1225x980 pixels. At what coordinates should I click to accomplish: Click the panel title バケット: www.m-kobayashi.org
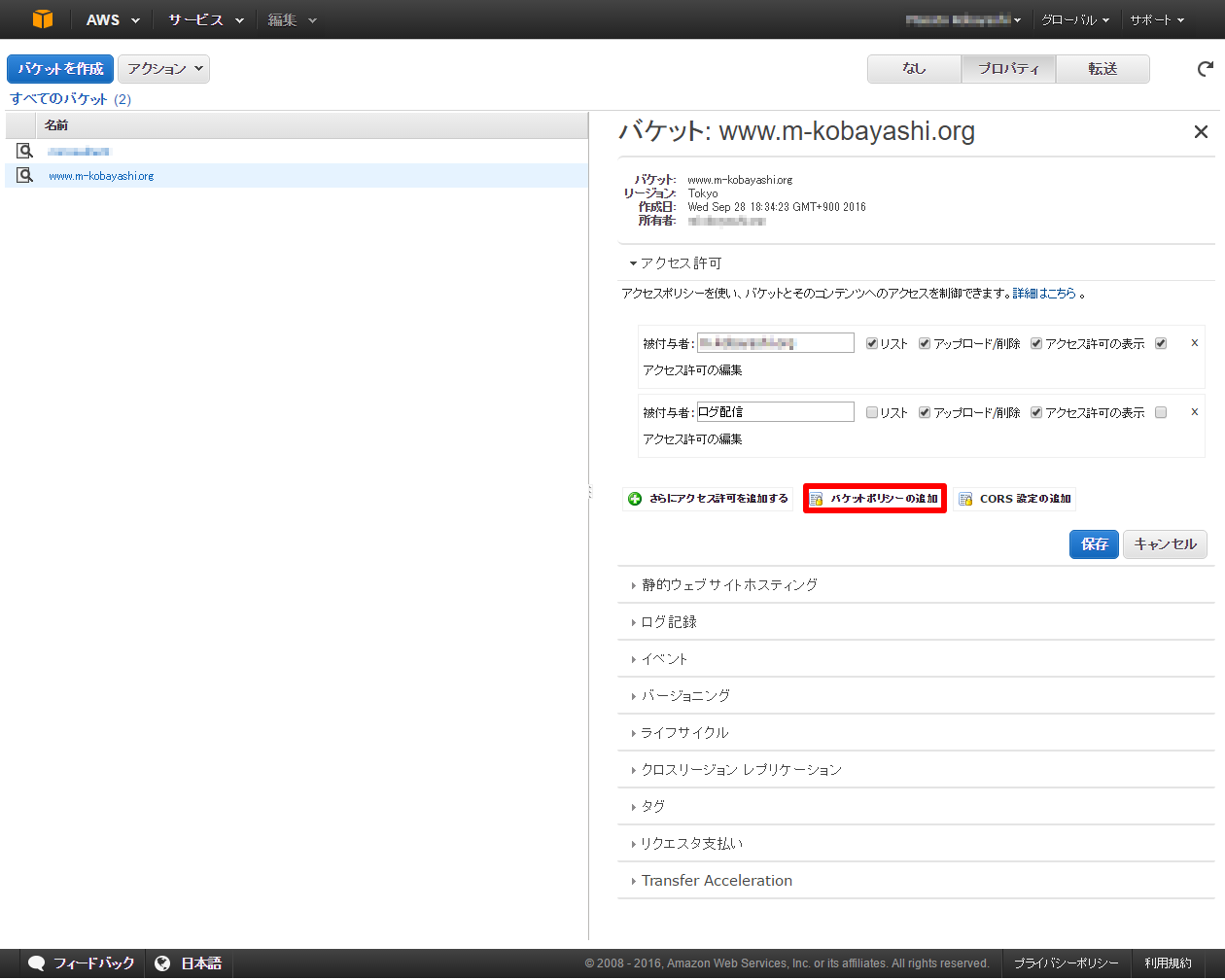coord(797,131)
